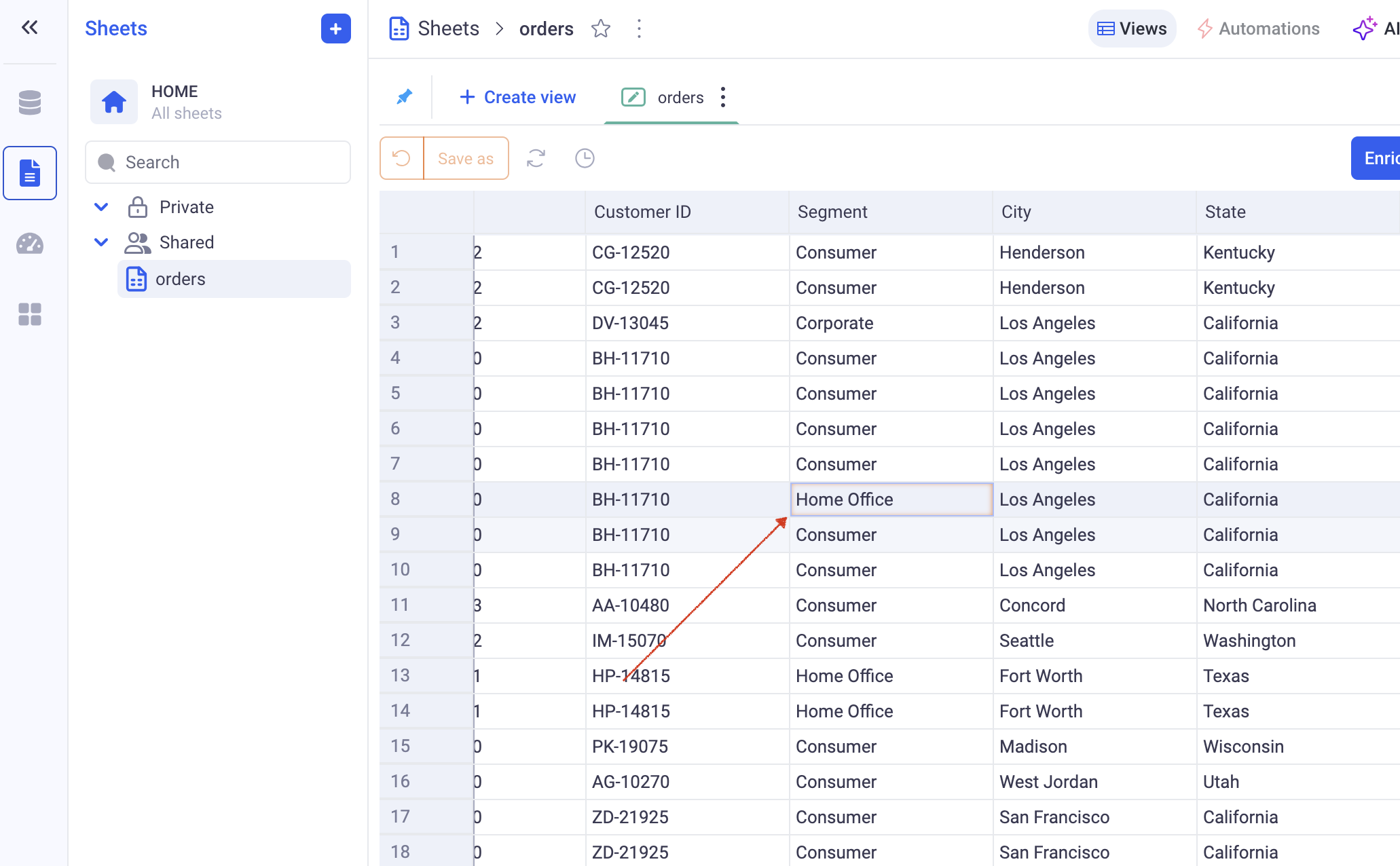Open the history clock icon
The height and width of the screenshot is (866, 1400).
coord(585,158)
